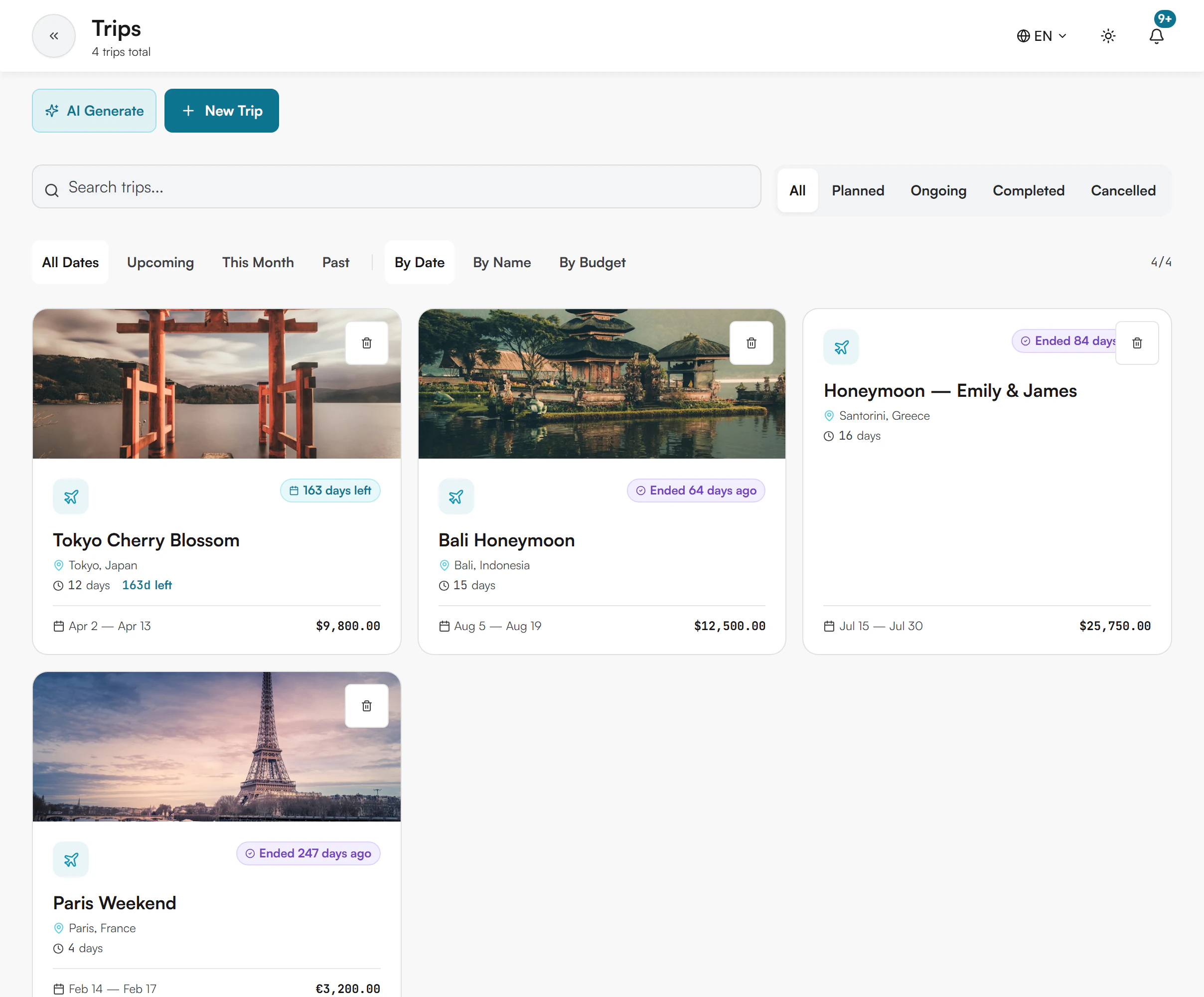1204x997 pixels.
Task: Click airplane icon on Santorini honeymoon card
Action: pos(841,347)
